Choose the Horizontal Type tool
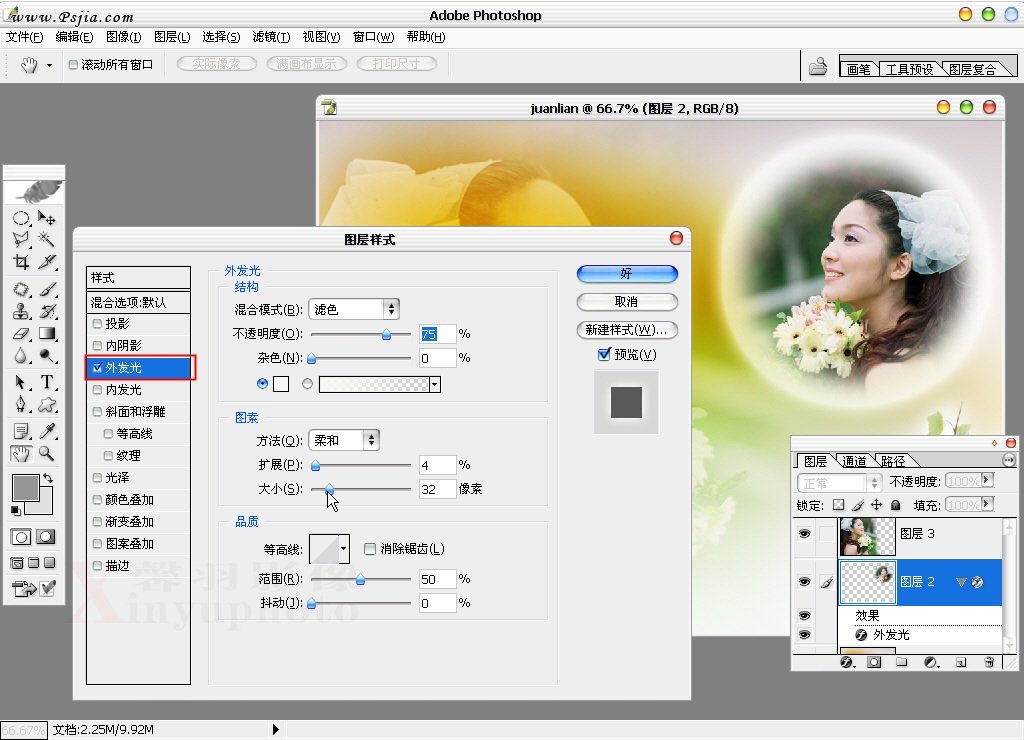 [46, 382]
